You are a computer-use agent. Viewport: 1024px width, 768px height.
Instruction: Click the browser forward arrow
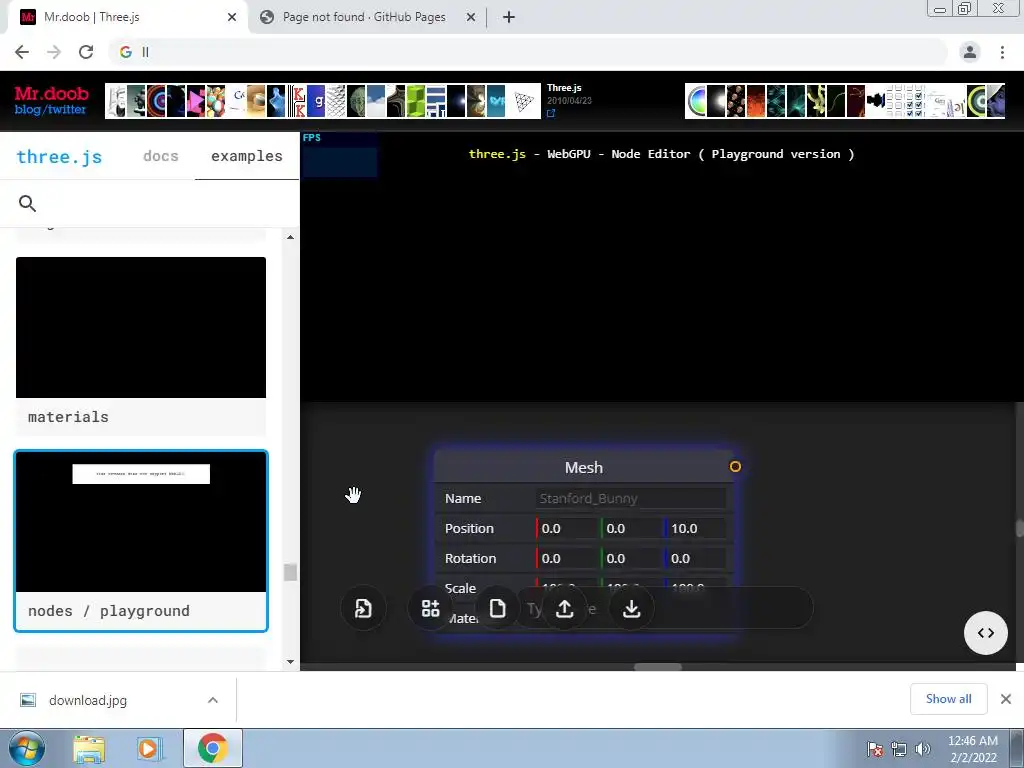[x=54, y=52]
